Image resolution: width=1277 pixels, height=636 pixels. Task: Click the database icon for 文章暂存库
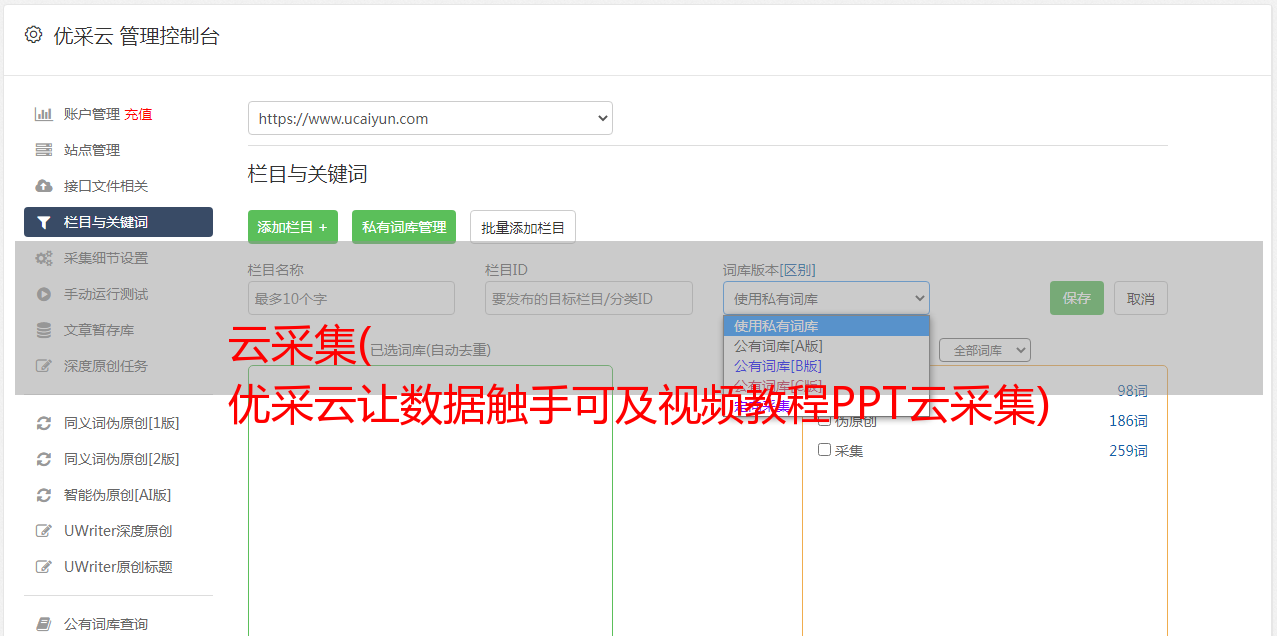(44, 330)
